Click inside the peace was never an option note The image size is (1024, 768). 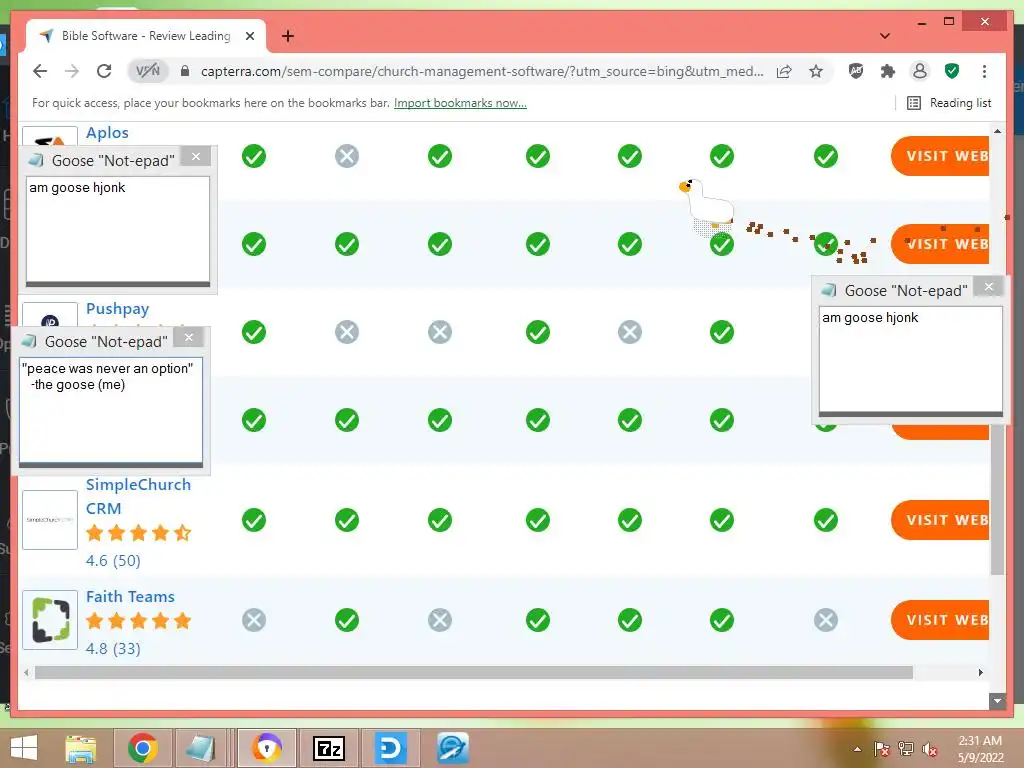pos(111,410)
